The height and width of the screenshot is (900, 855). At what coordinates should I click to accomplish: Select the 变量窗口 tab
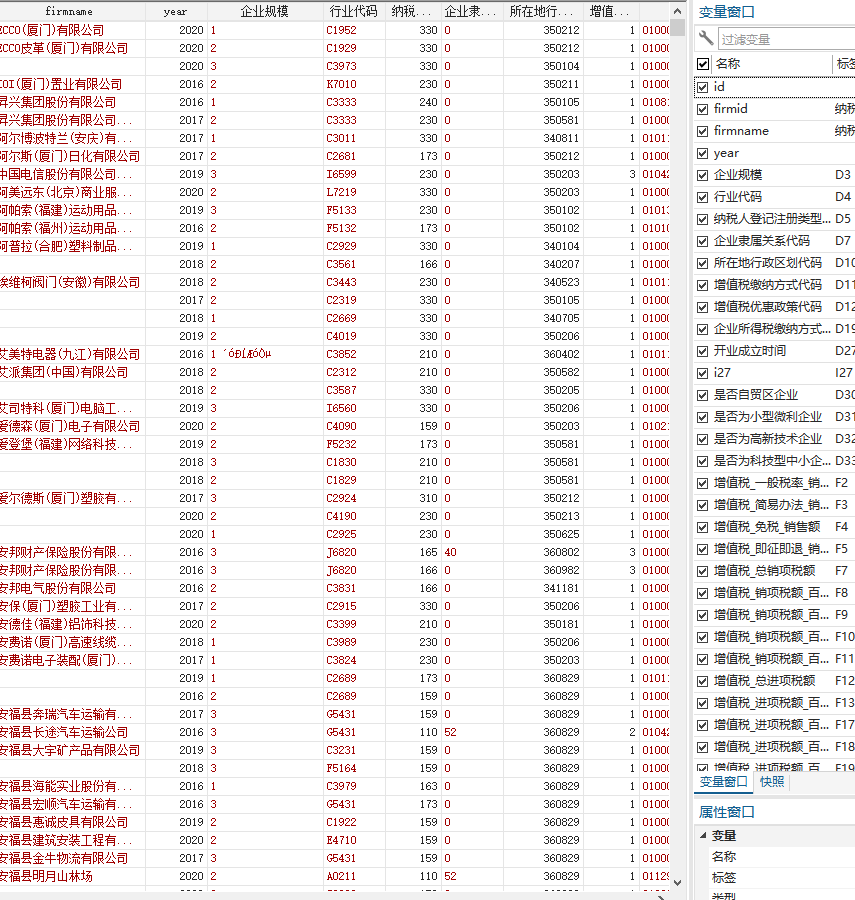(723, 782)
